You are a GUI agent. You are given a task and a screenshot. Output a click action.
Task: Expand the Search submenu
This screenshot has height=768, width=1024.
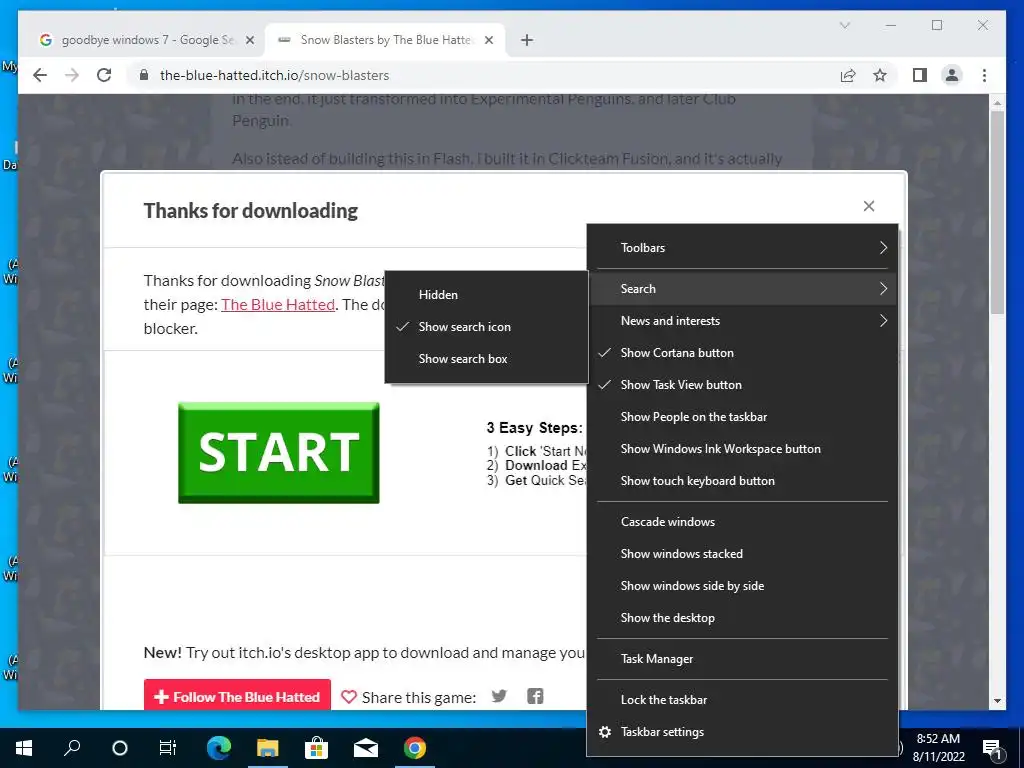click(x=743, y=289)
